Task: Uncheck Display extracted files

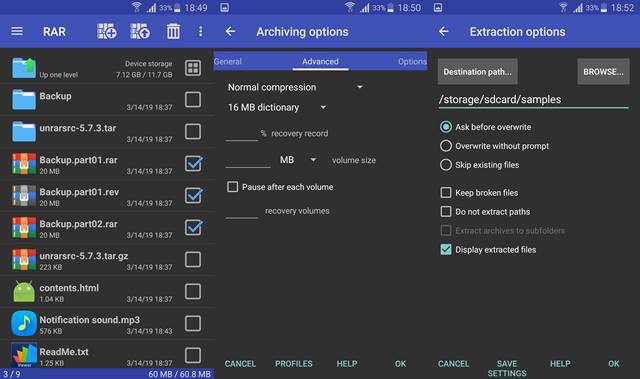Action: (446, 249)
